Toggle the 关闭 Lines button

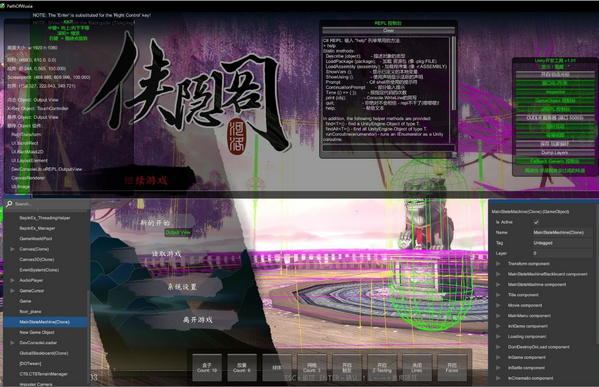tap(417, 368)
